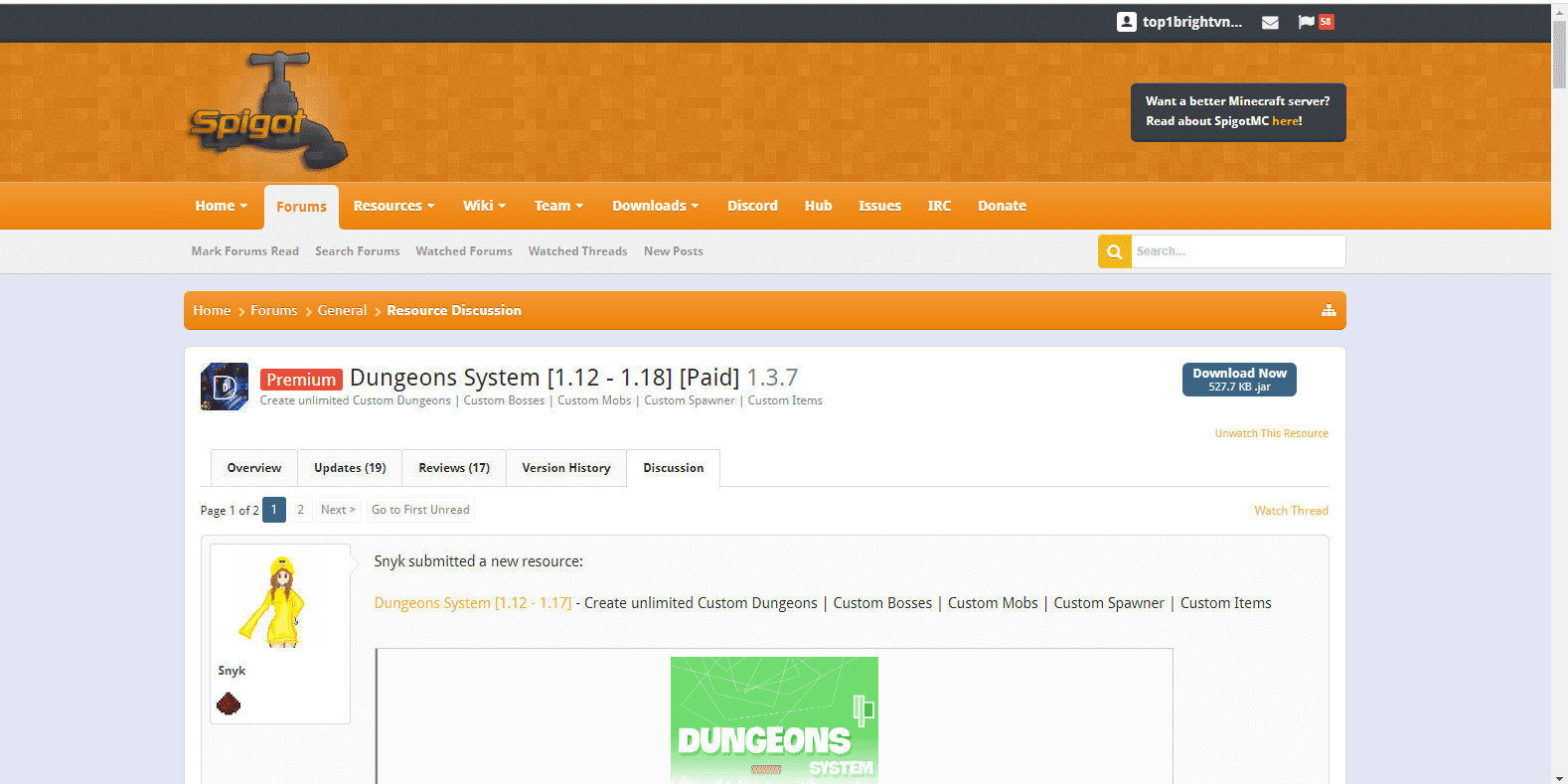Open the alerts flag icon

coord(1306,22)
